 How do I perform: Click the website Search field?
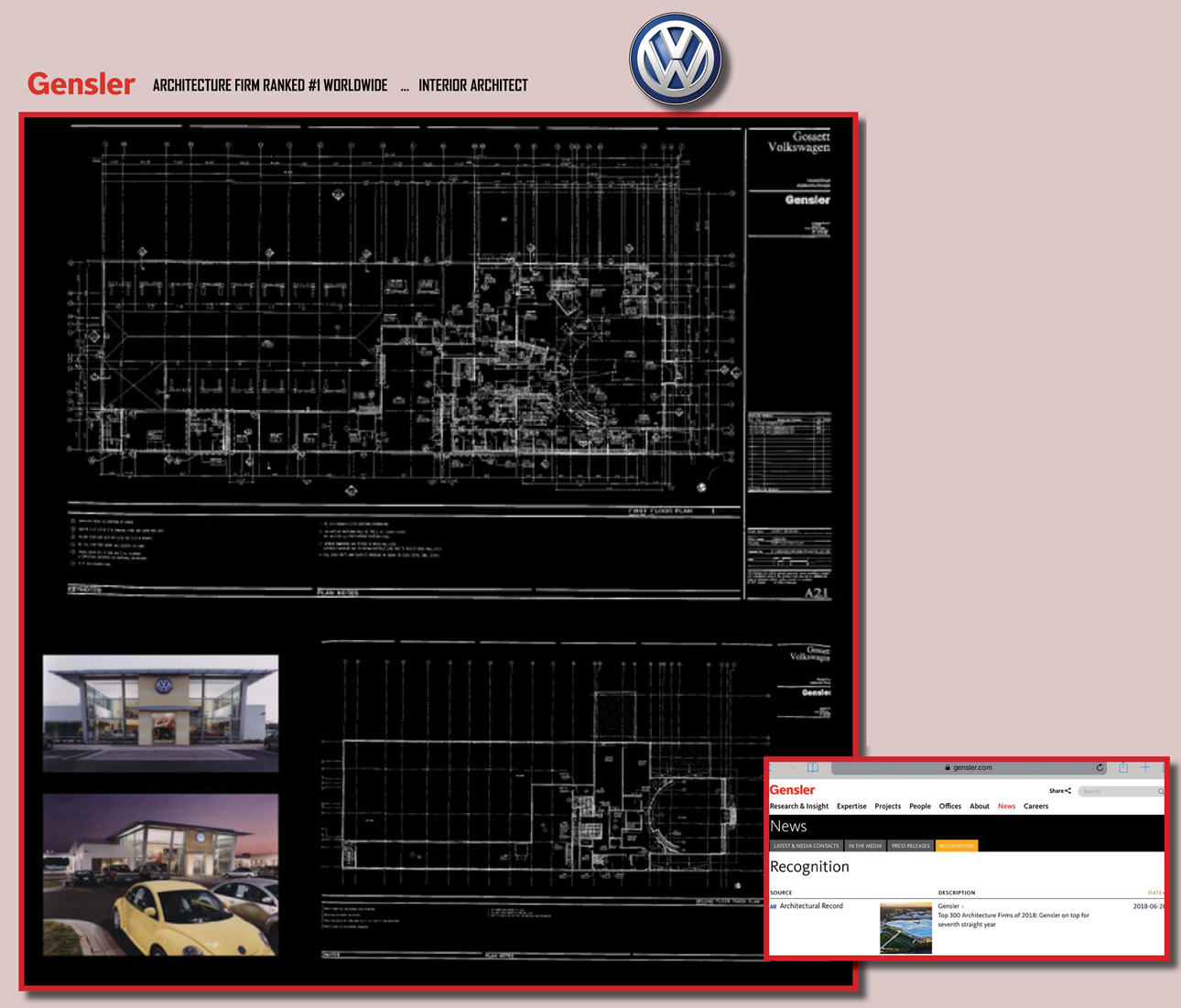(x=1121, y=791)
